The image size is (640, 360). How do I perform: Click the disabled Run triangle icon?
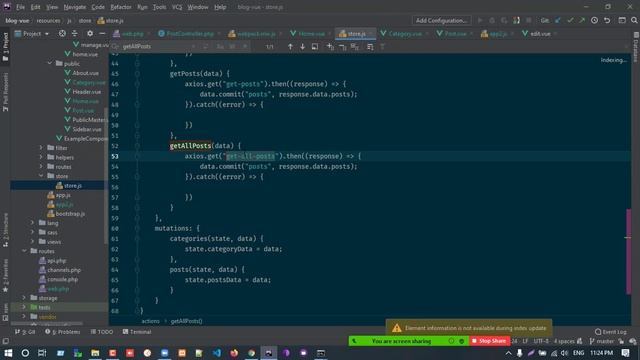[x=480, y=20]
